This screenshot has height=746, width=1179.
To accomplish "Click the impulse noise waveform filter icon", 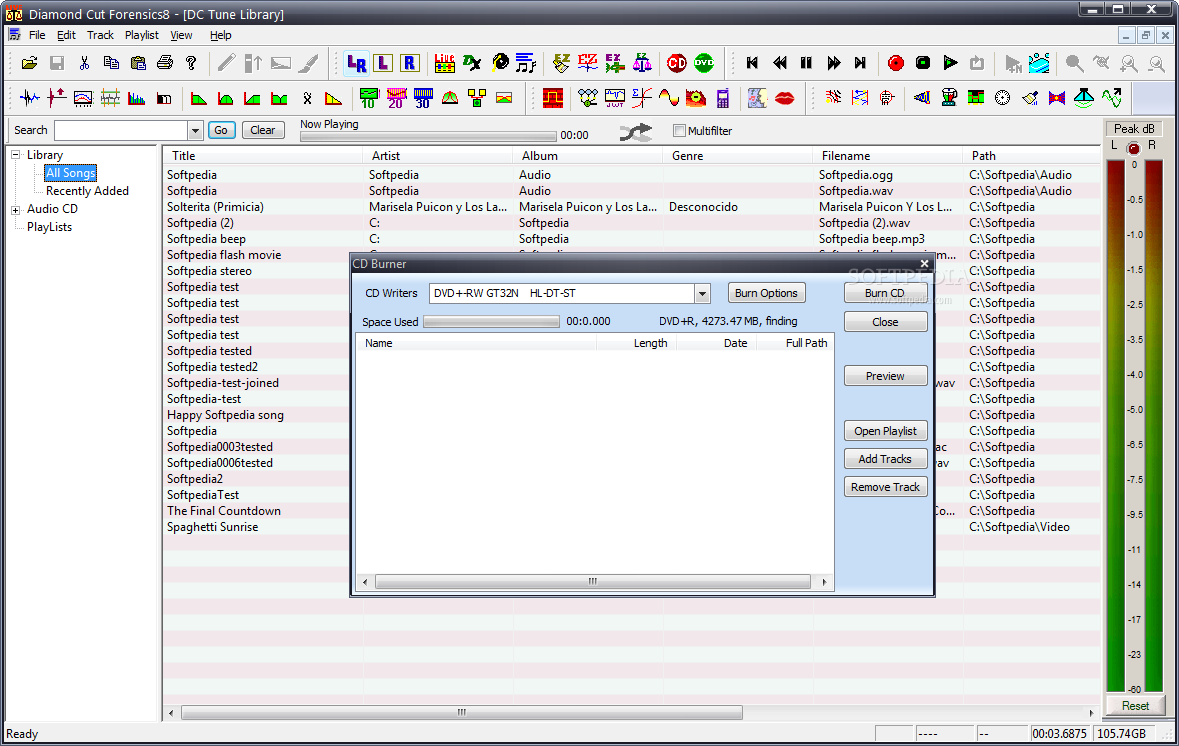I will point(29,98).
